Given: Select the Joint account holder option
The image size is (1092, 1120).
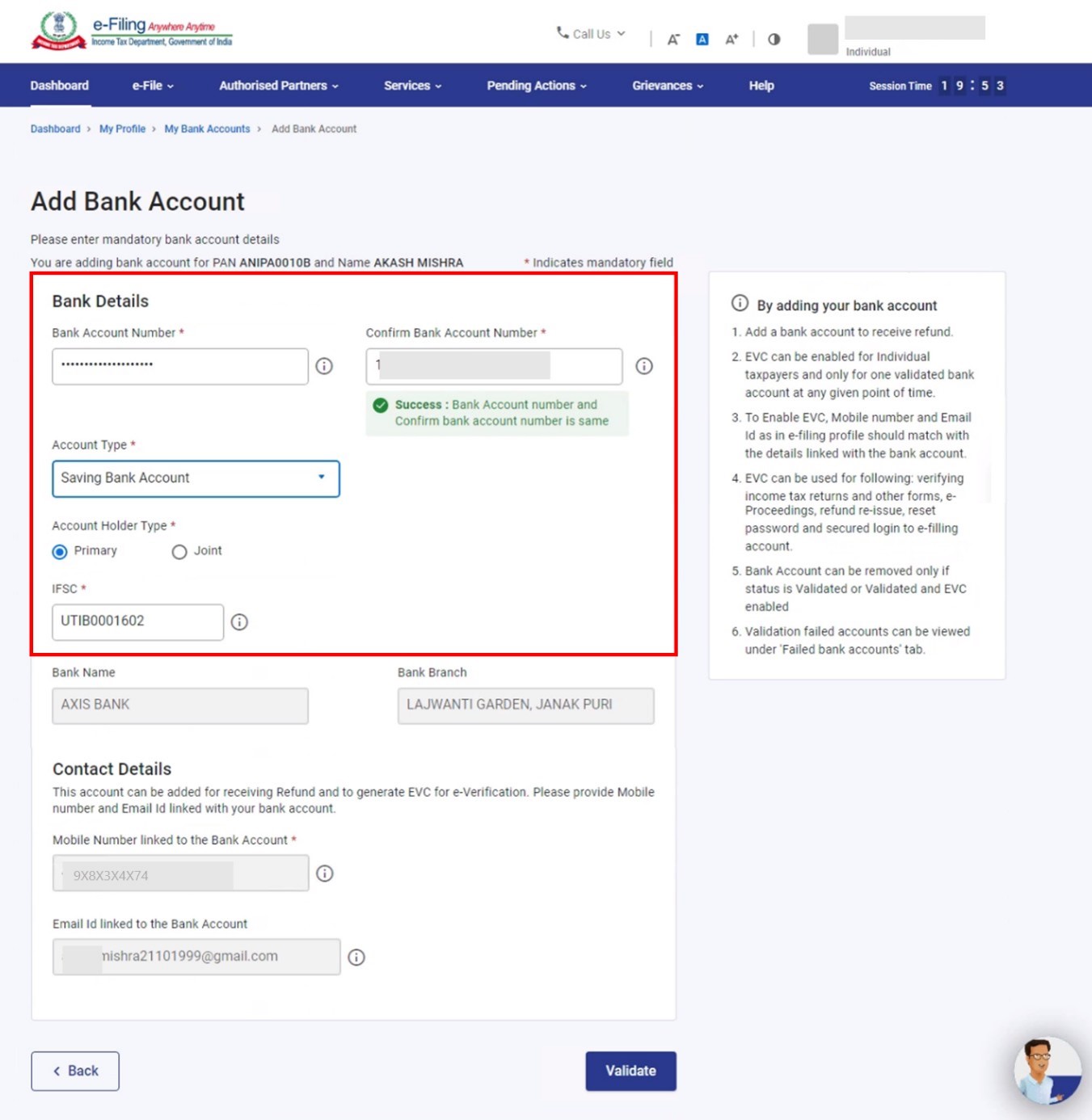Looking at the screenshot, I should (179, 552).
